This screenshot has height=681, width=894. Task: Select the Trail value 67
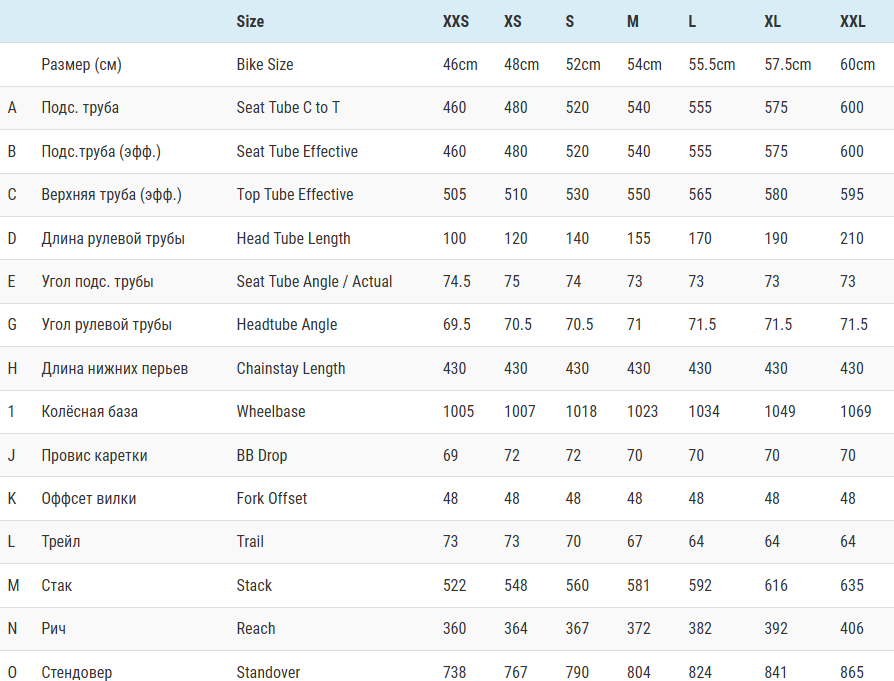coord(635,542)
